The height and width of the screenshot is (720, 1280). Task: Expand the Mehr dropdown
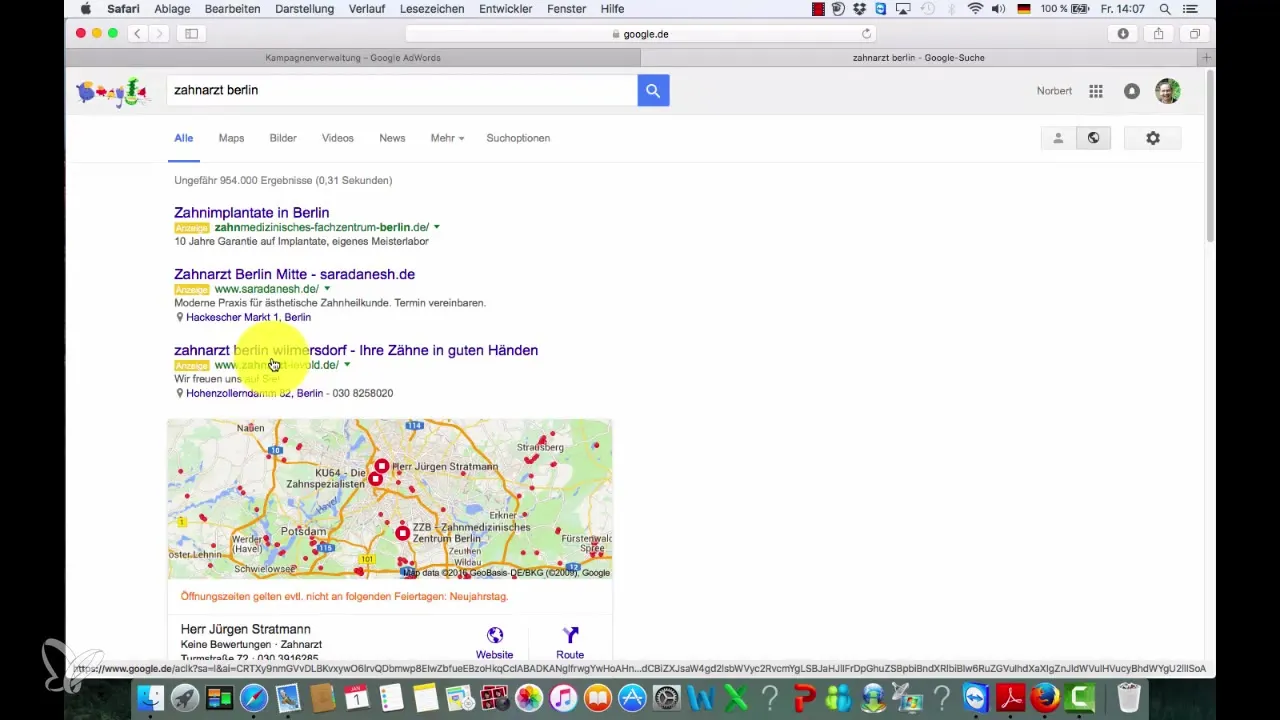pyautogui.click(x=447, y=138)
